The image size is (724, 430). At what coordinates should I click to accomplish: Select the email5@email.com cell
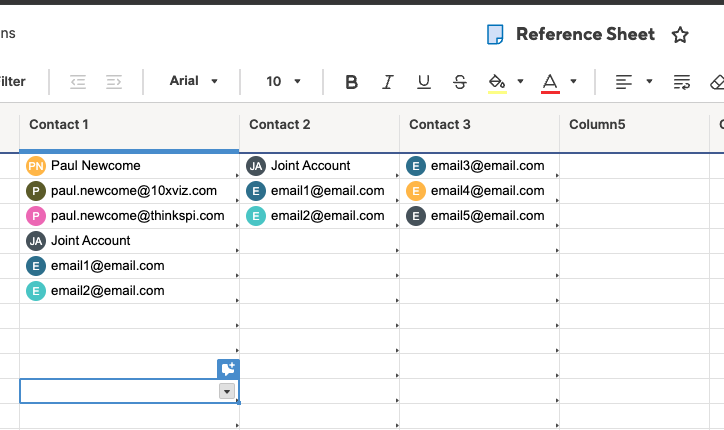479,216
